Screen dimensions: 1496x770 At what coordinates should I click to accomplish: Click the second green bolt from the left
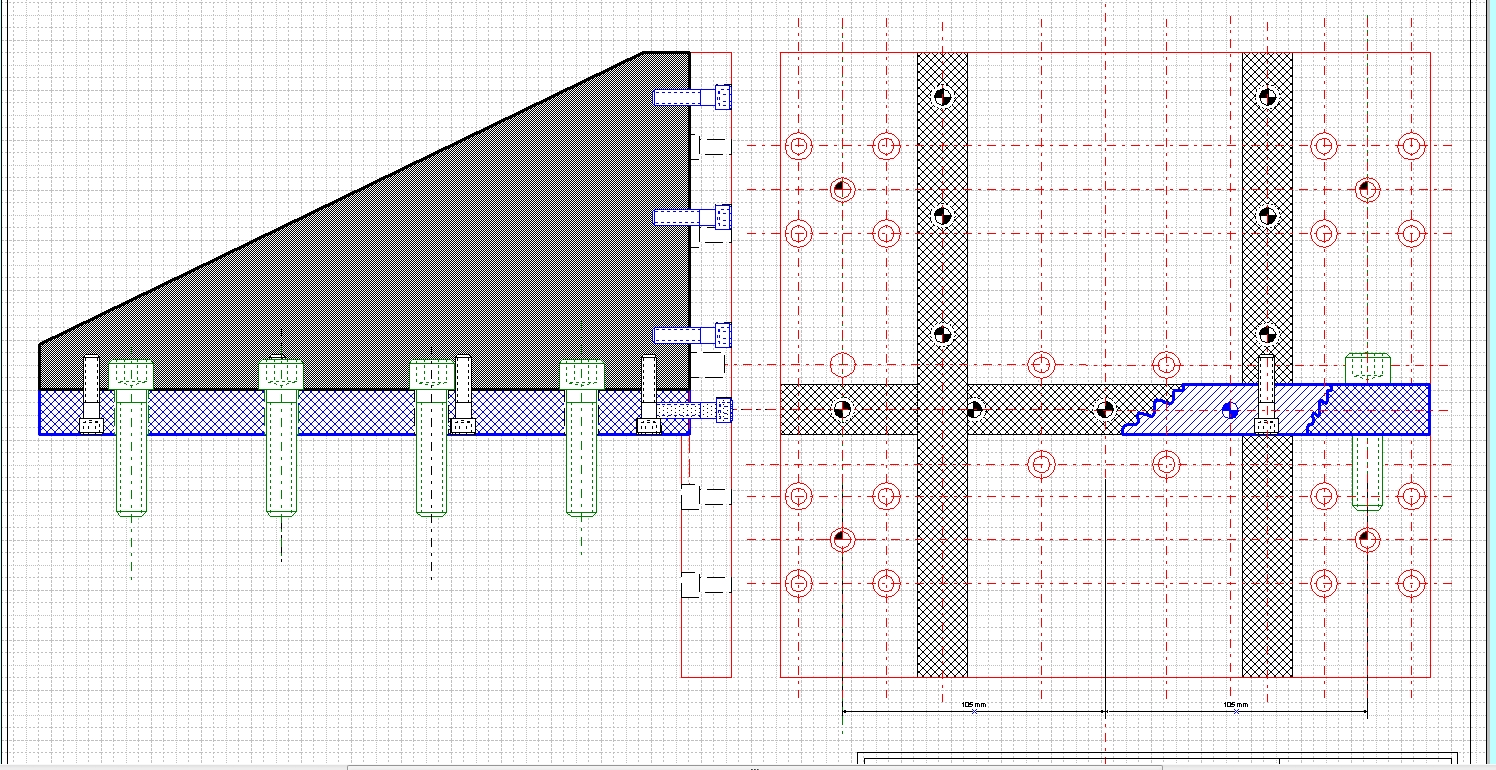(281, 450)
